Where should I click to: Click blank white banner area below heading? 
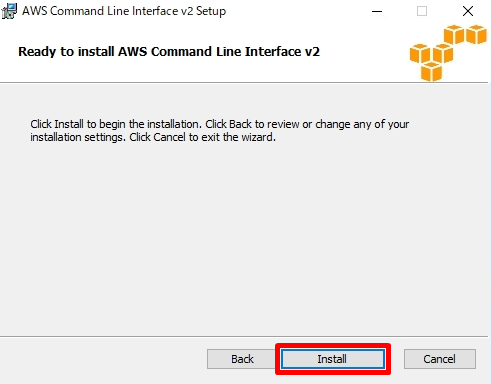(200, 72)
